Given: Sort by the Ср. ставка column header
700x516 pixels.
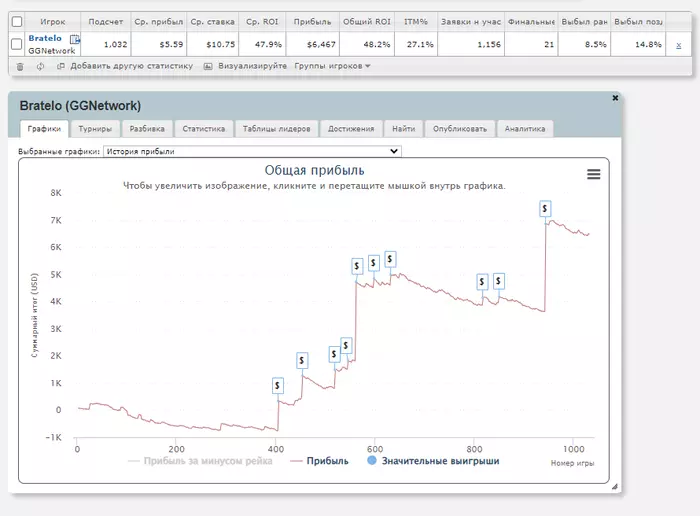Looking at the screenshot, I should tap(212, 21).
